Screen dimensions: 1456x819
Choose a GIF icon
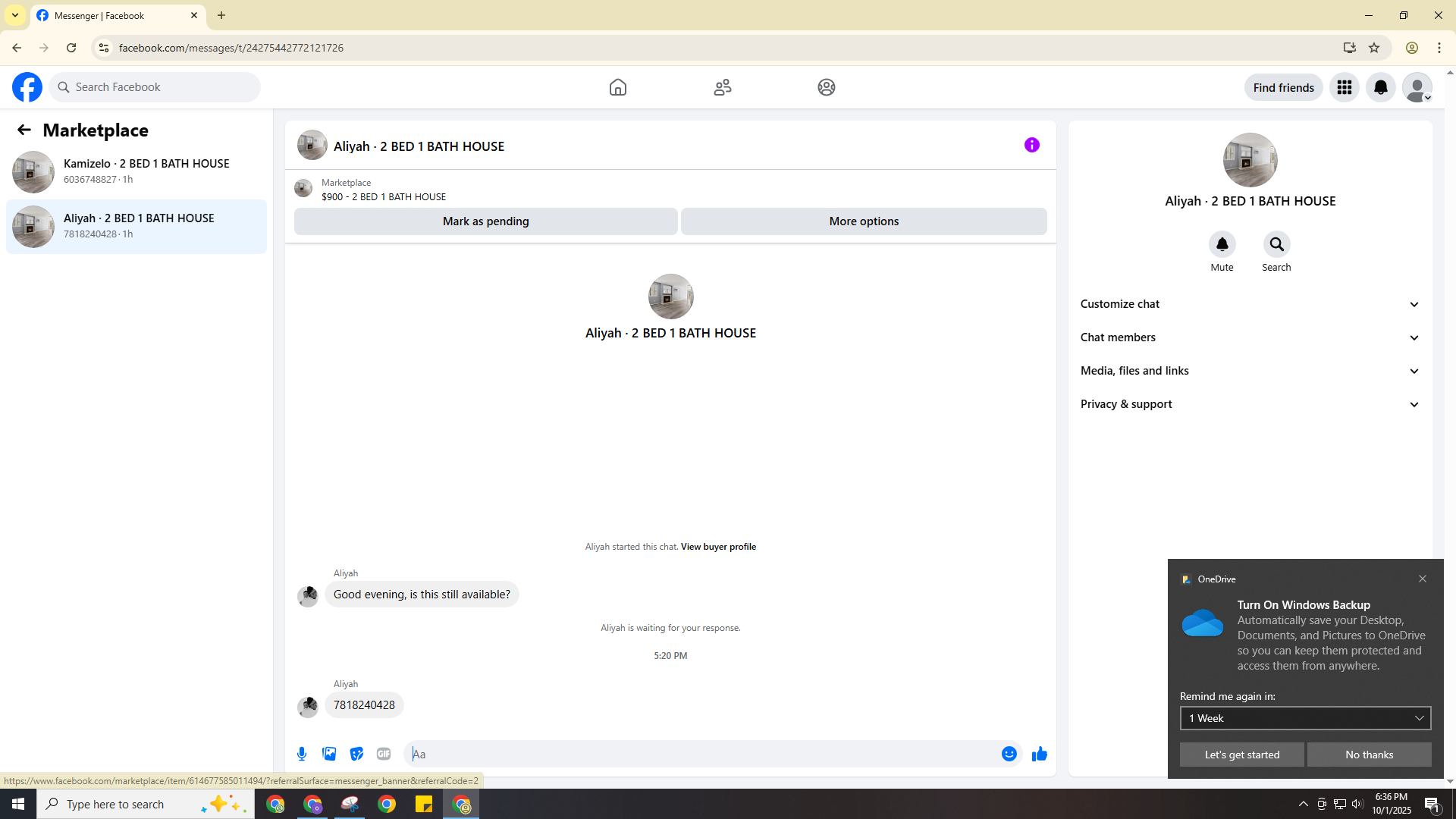point(384,754)
